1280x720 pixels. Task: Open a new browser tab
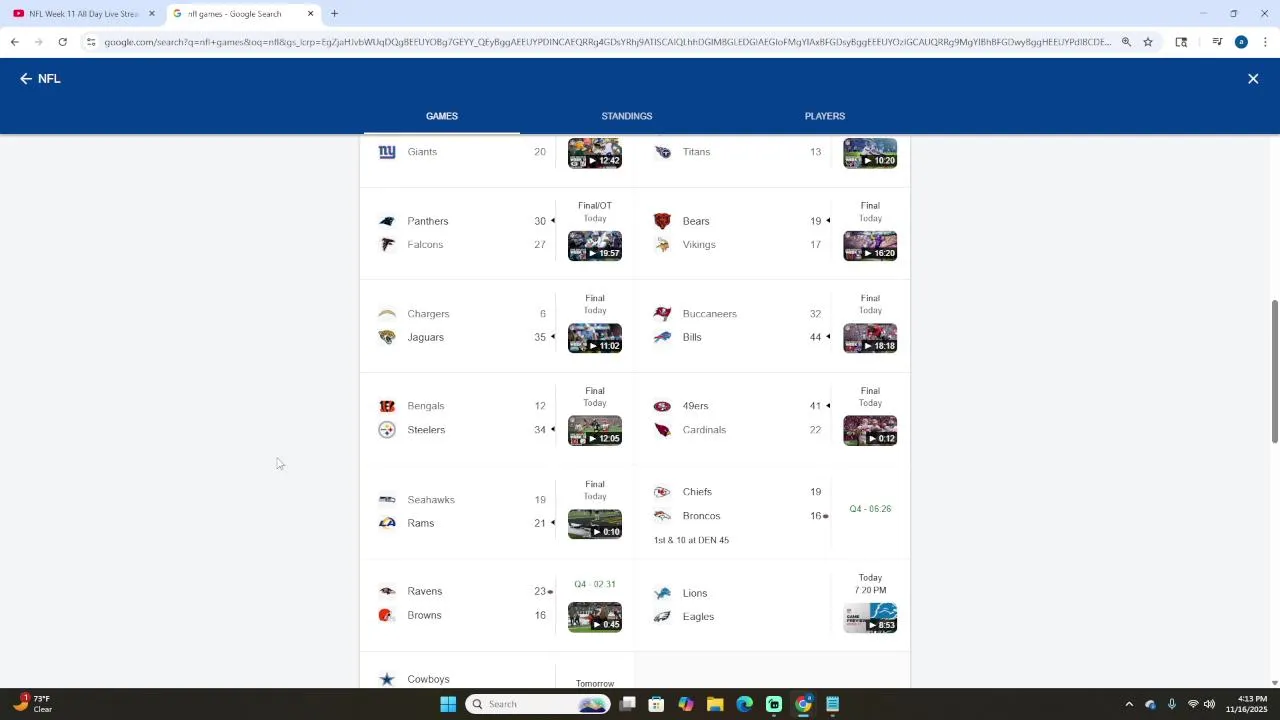[334, 14]
